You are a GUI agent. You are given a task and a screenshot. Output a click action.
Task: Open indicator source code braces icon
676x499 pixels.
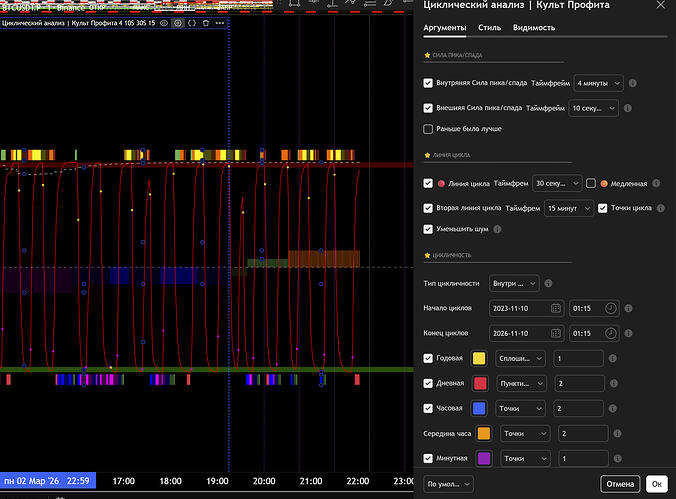tap(192, 22)
